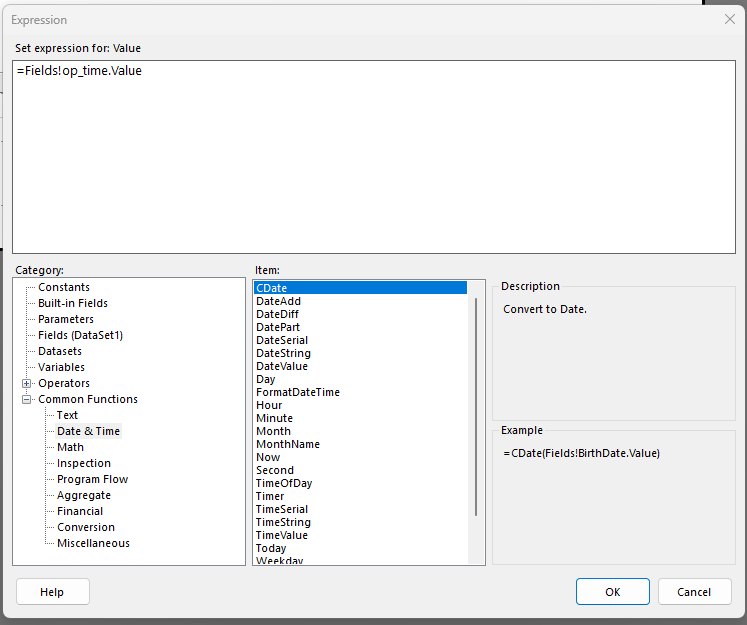The image size is (747, 625).
Task: Choose the Math function group
Action: 70,447
